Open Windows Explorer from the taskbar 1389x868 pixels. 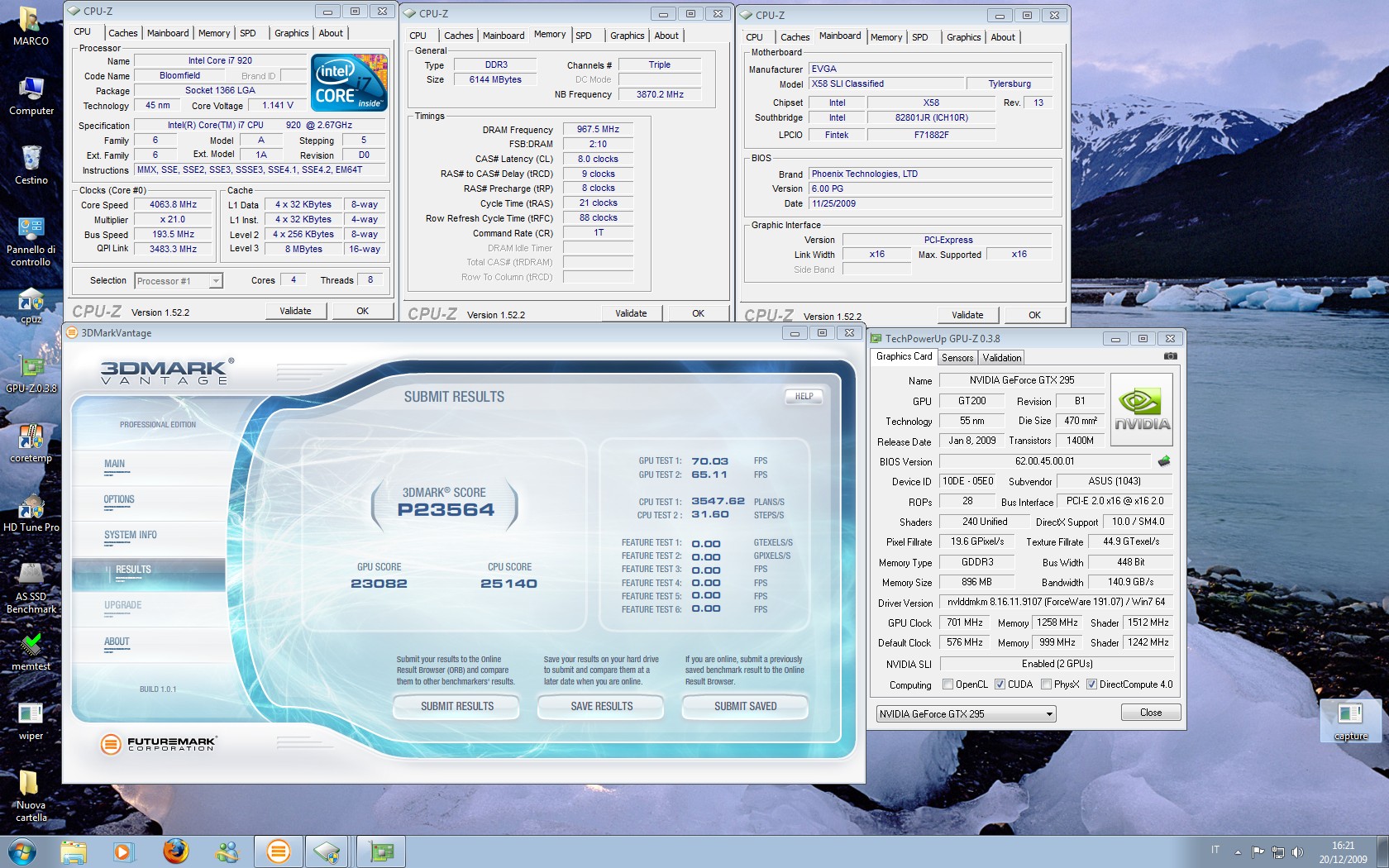74,851
